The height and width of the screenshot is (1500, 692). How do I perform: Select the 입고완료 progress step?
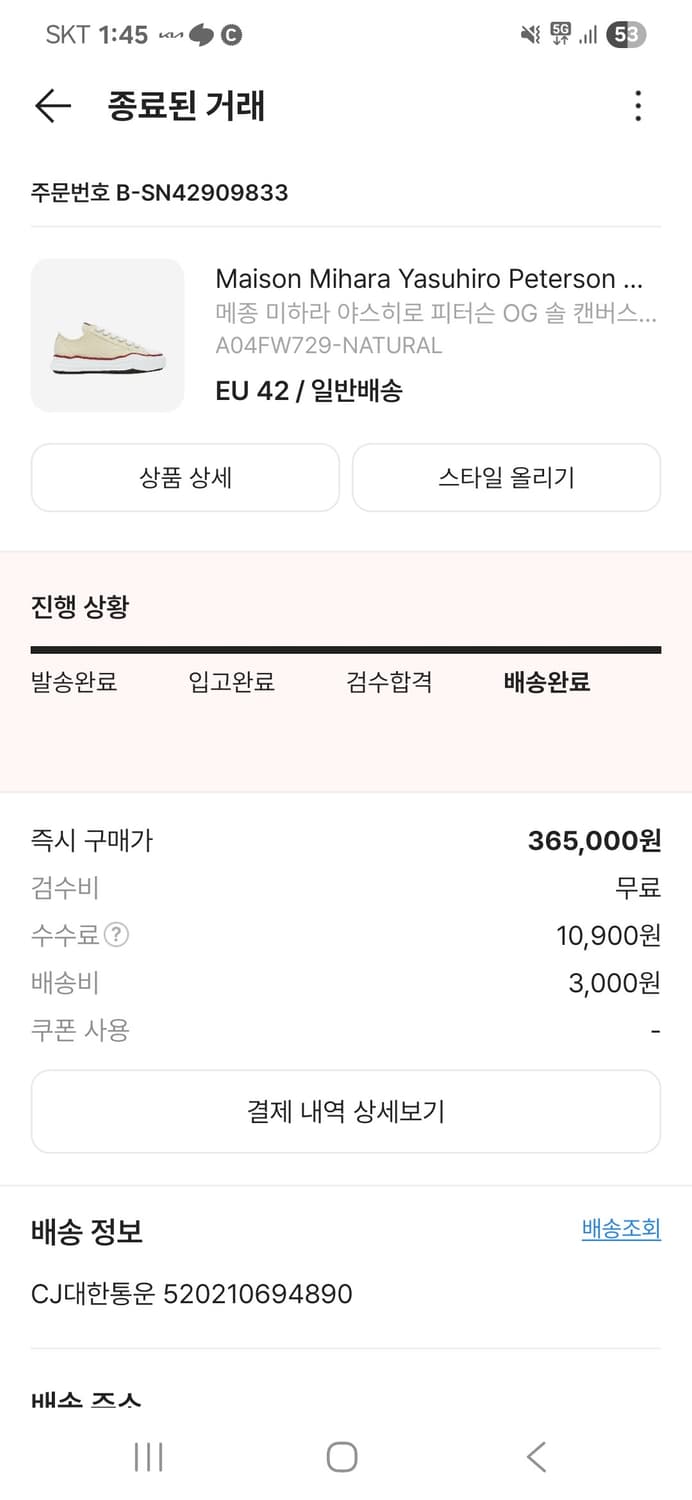coord(231,682)
